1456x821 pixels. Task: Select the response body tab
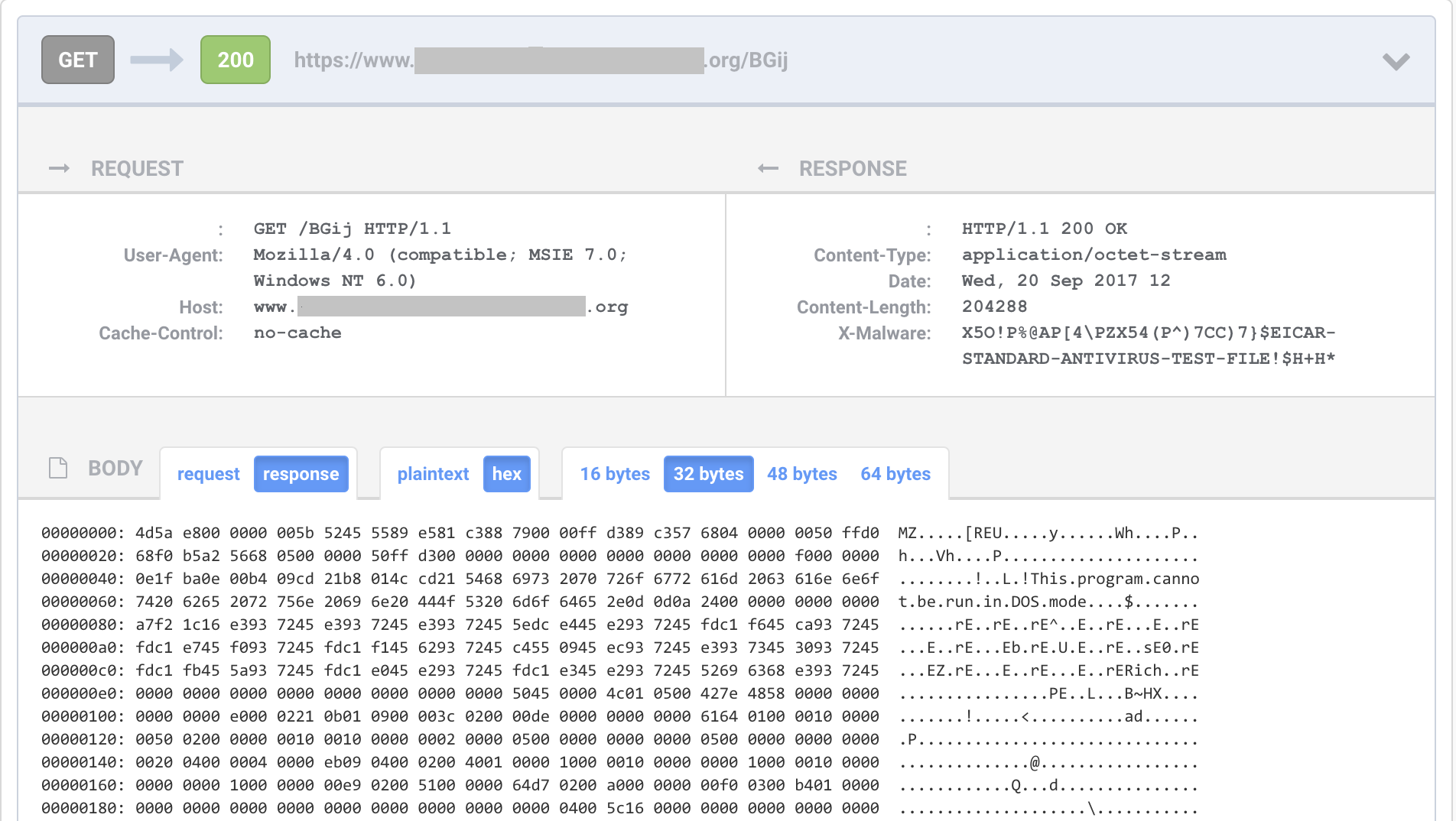click(x=301, y=473)
